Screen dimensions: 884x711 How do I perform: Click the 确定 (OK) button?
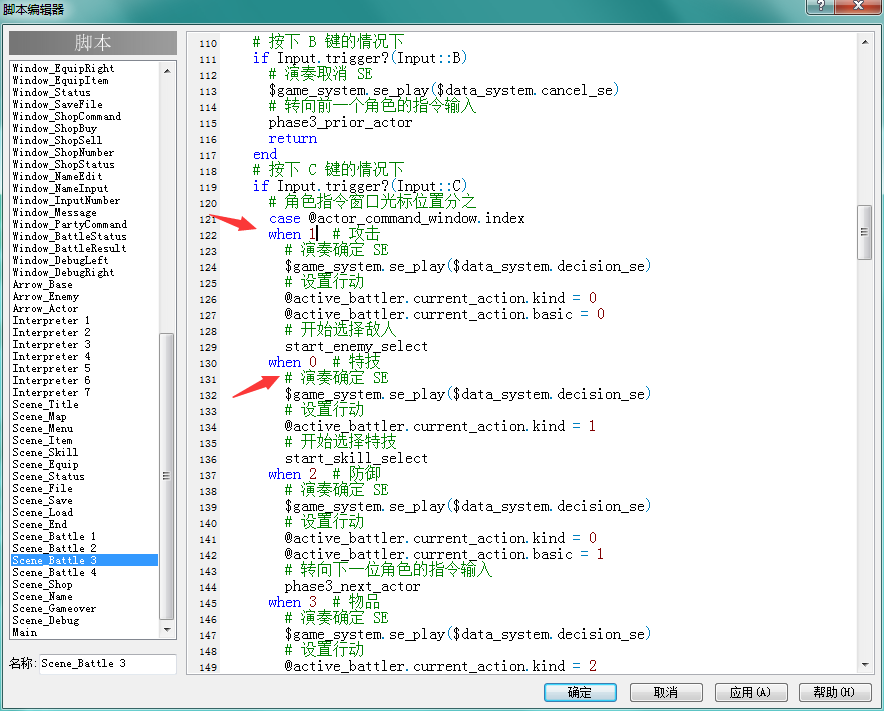(580, 692)
